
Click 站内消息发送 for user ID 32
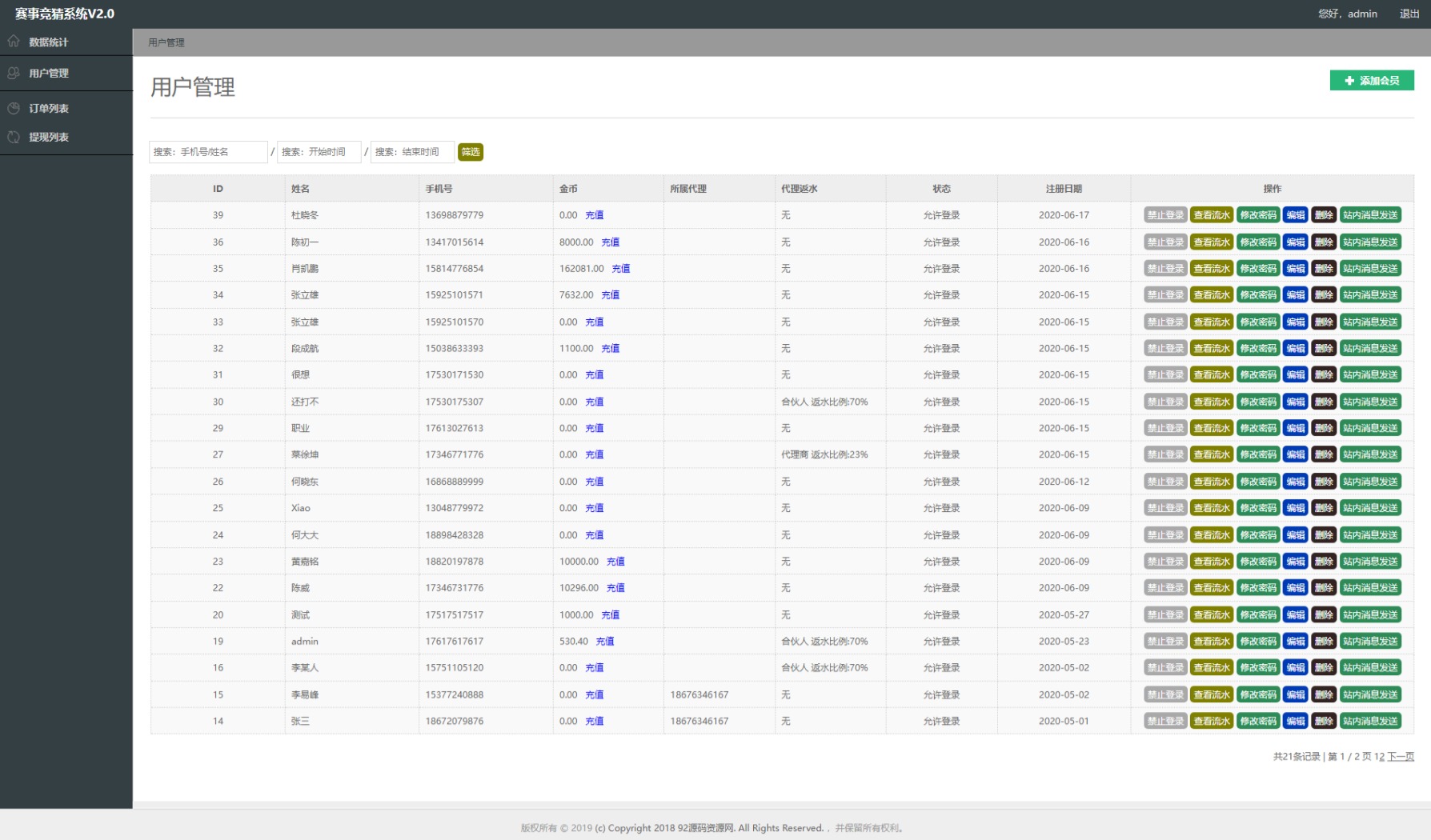point(1370,349)
